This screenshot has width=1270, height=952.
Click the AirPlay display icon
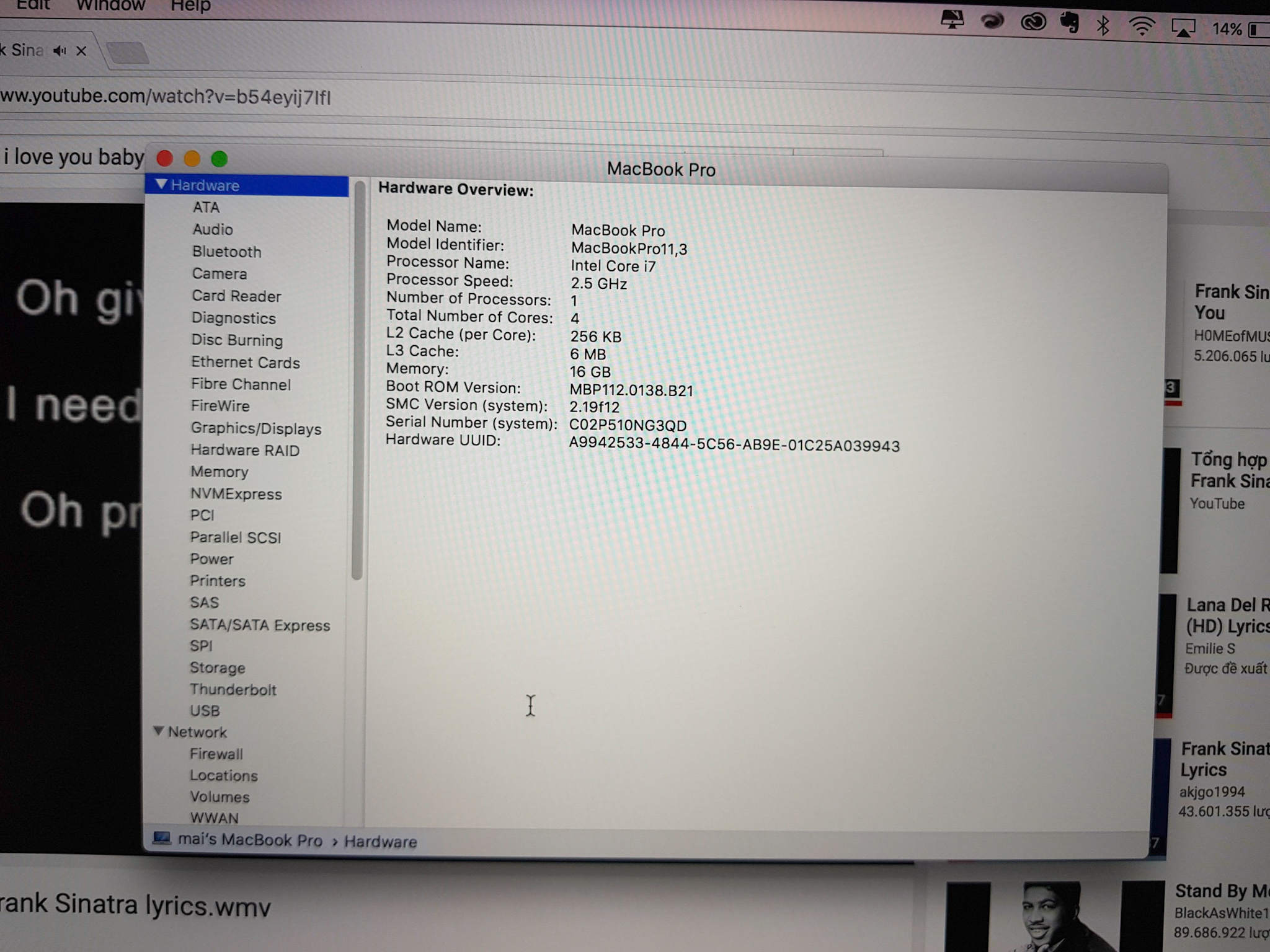[x=1183, y=29]
